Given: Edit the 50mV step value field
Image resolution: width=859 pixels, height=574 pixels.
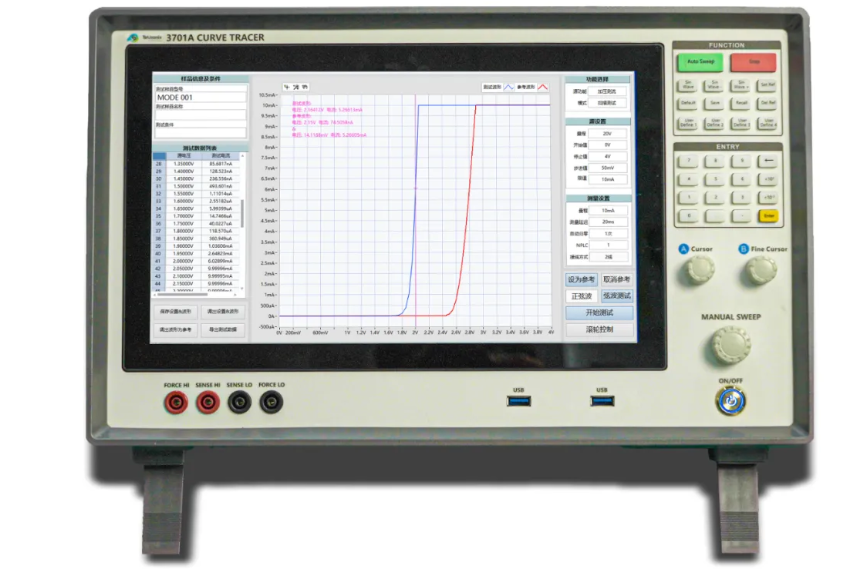Looking at the screenshot, I should click(608, 168).
